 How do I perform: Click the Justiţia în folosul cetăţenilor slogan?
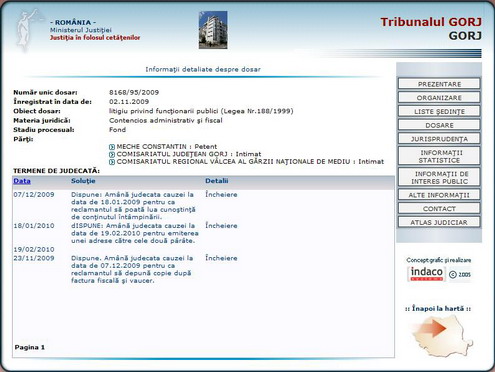(x=95, y=38)
